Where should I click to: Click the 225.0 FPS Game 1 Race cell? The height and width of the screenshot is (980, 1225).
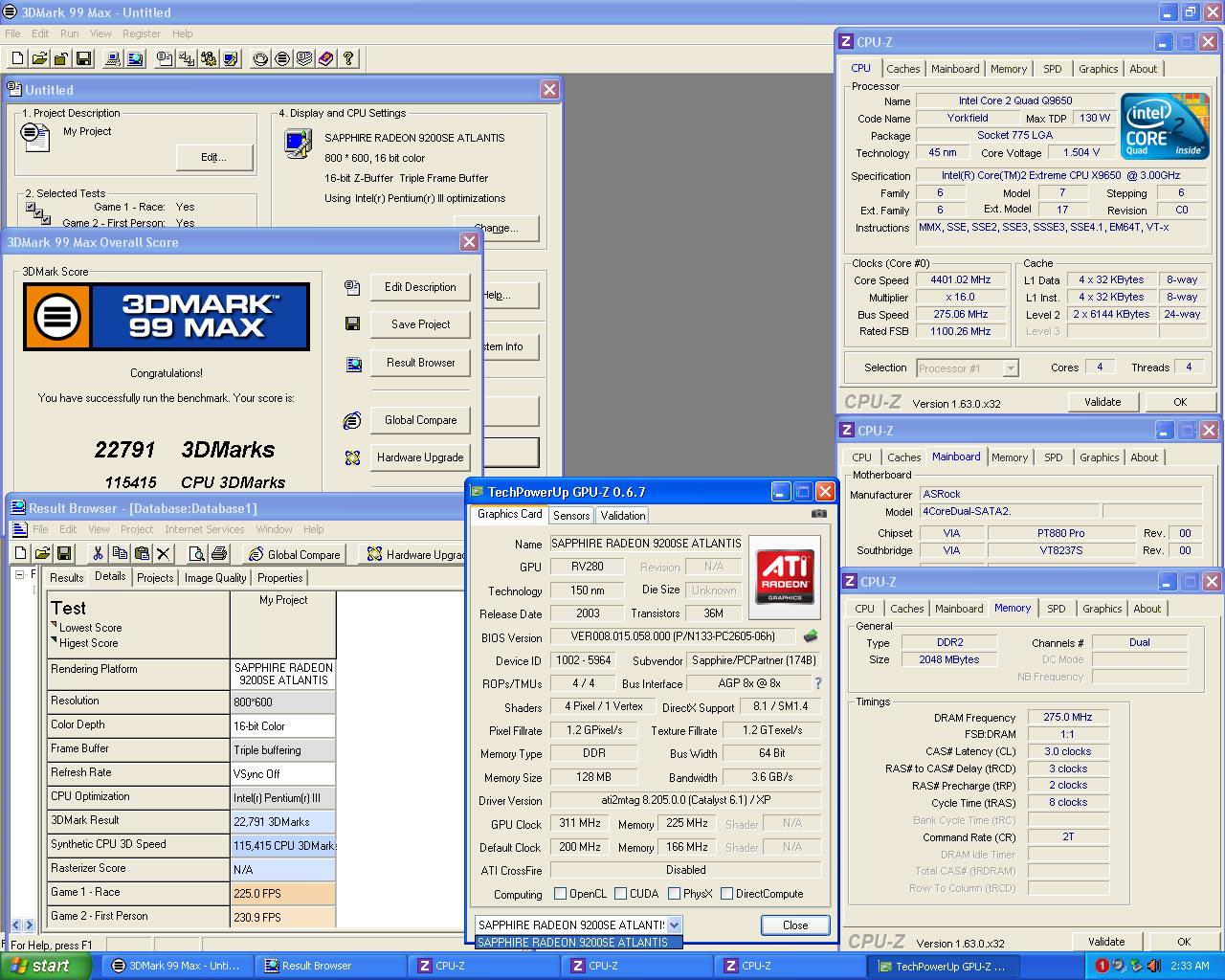click(283, 893)
